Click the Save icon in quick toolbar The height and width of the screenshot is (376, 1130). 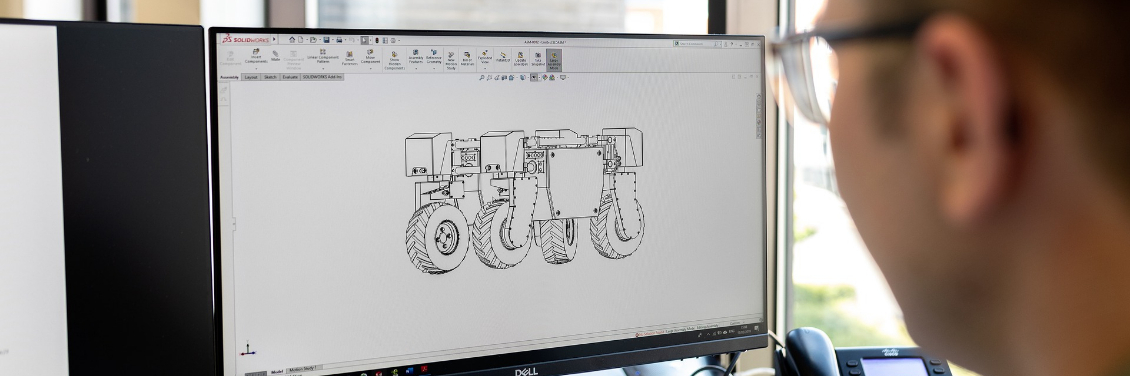click(x=326, y=40)
